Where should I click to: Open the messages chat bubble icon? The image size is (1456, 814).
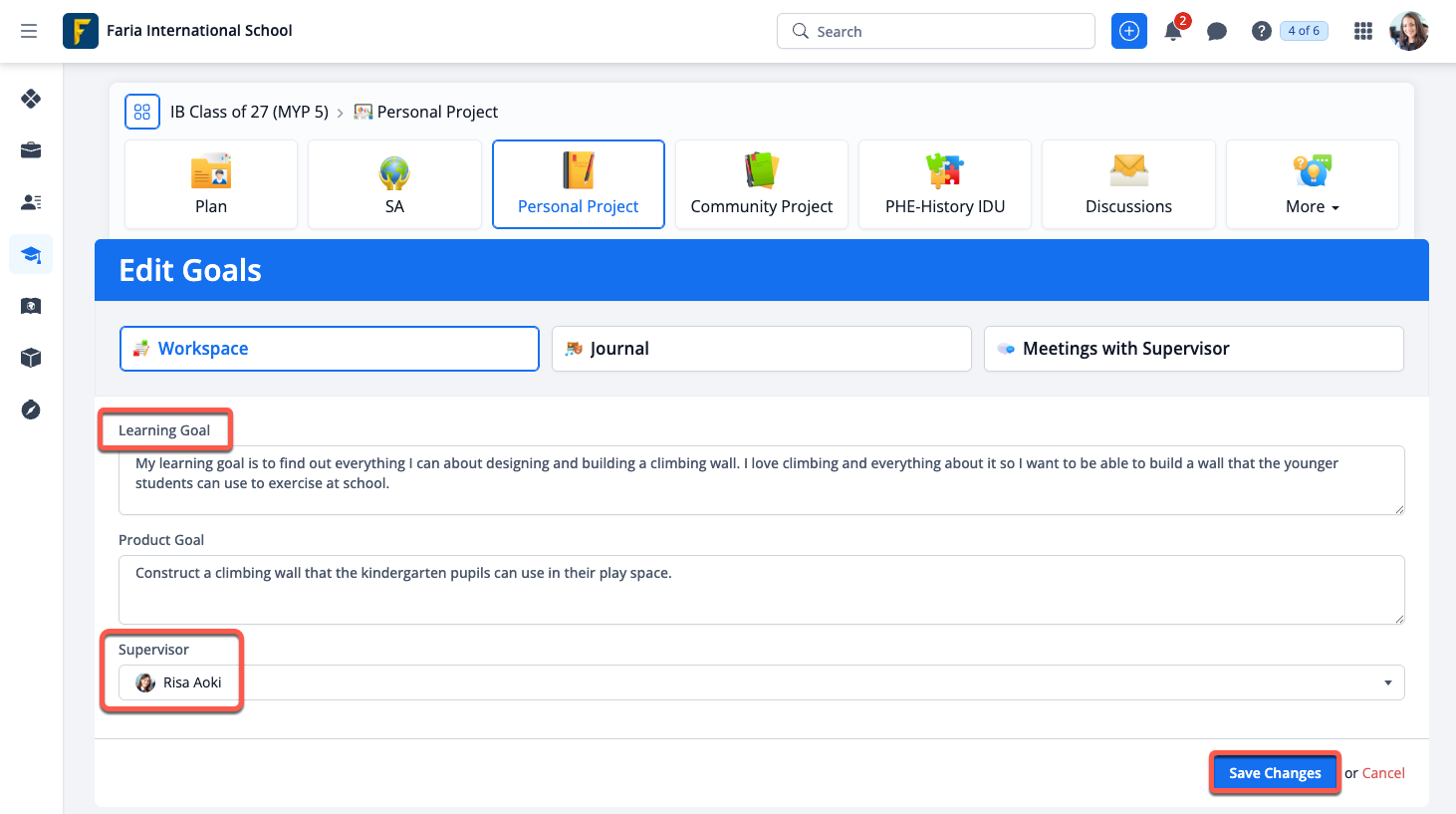(1216, 31)
